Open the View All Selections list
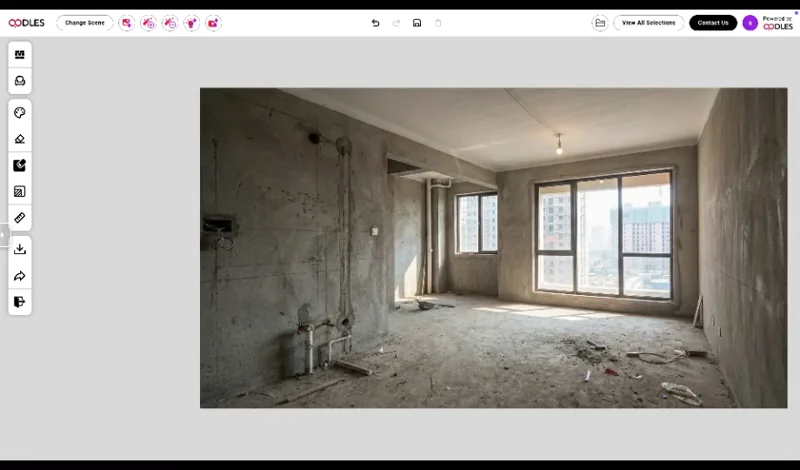The image size is (800, 470). click(648, 23)
